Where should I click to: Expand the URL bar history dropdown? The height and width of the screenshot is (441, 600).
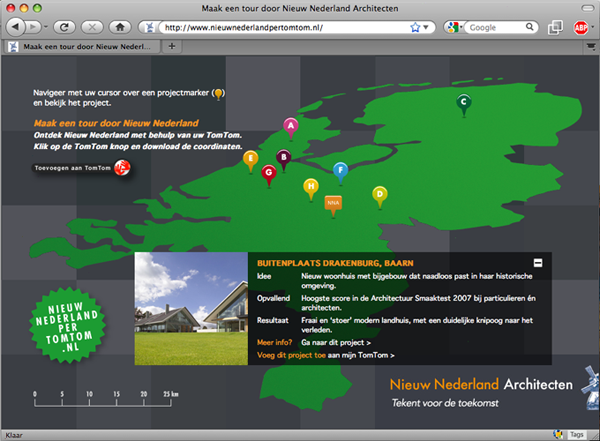point(430,27)
